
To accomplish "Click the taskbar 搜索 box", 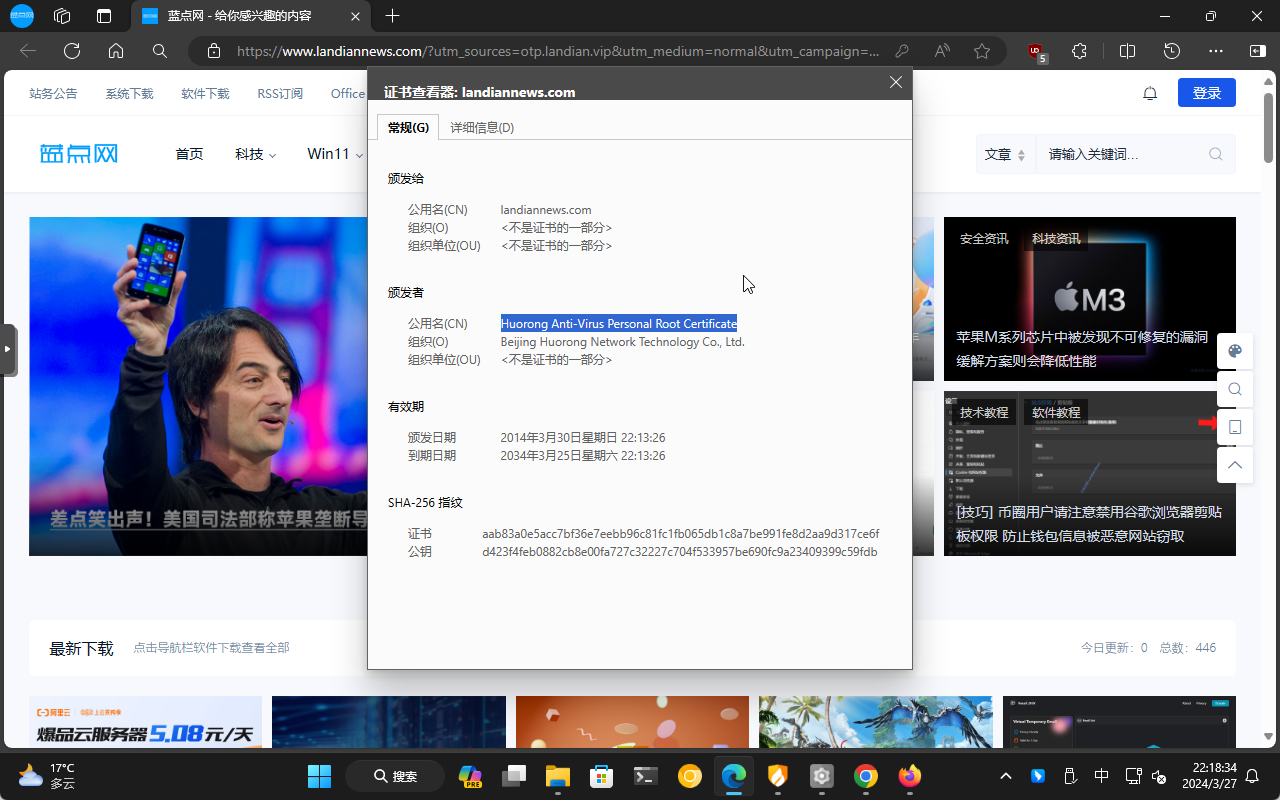I will click(x=395, y=776).
